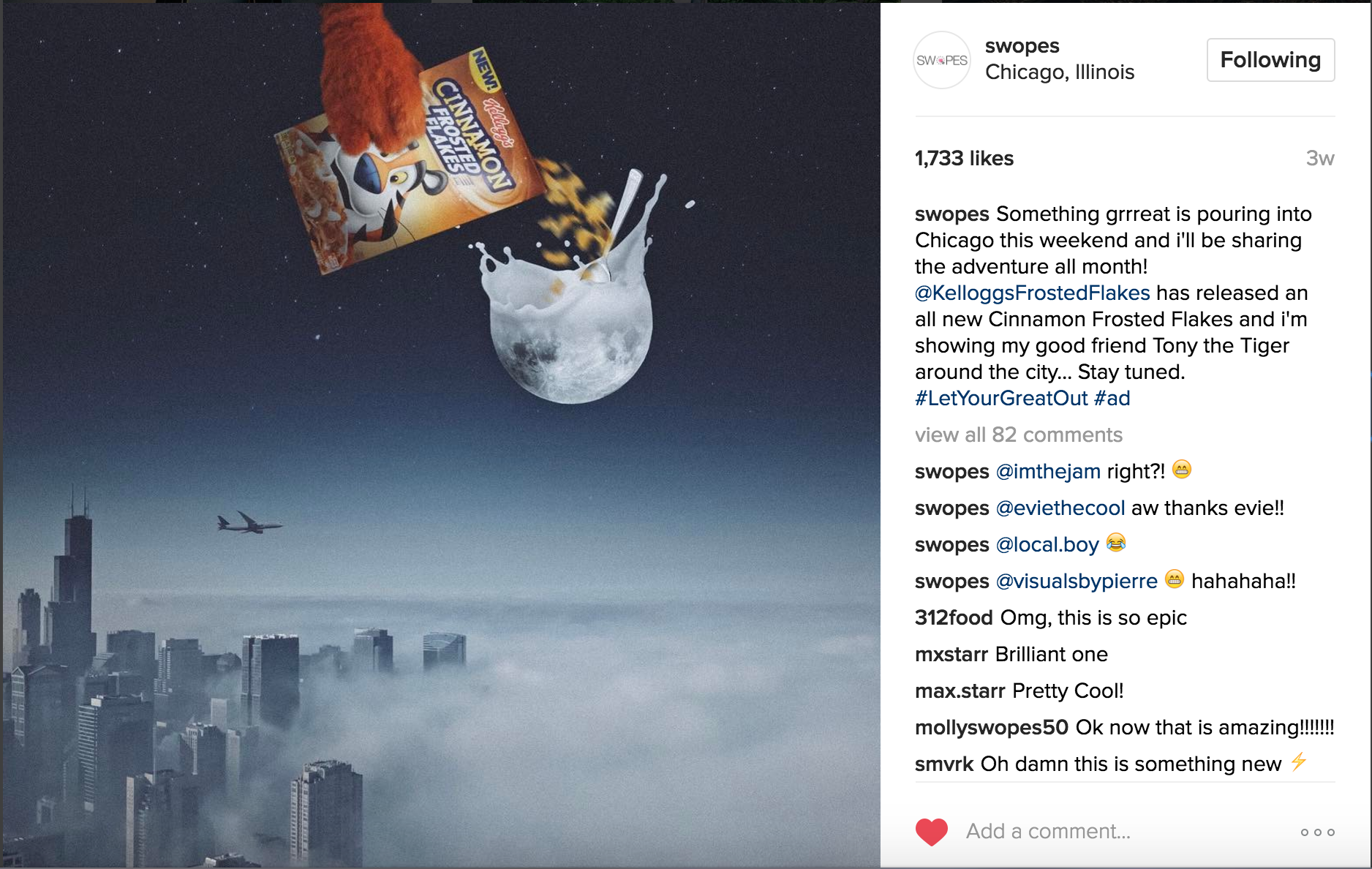Screen dimensions: 1372x869
Task: Click the red heart like icon
Action: tap(931, 832)
